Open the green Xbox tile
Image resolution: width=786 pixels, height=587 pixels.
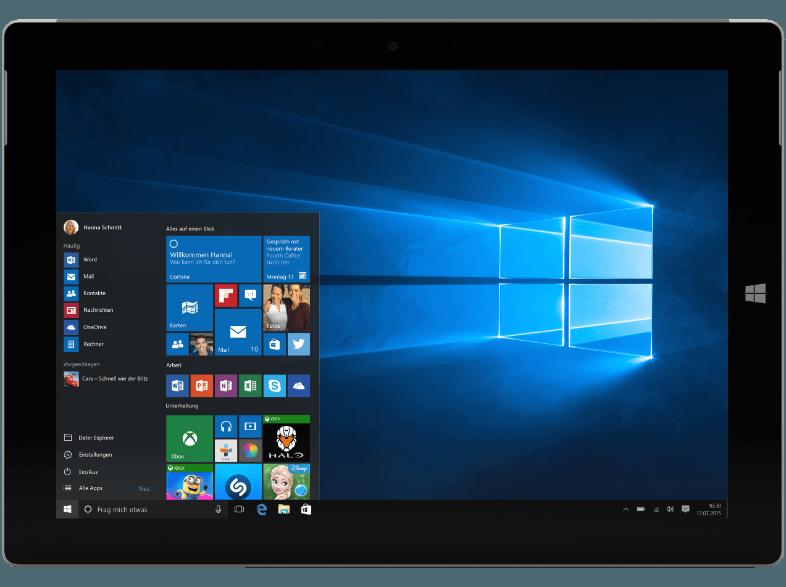(189, 439)
